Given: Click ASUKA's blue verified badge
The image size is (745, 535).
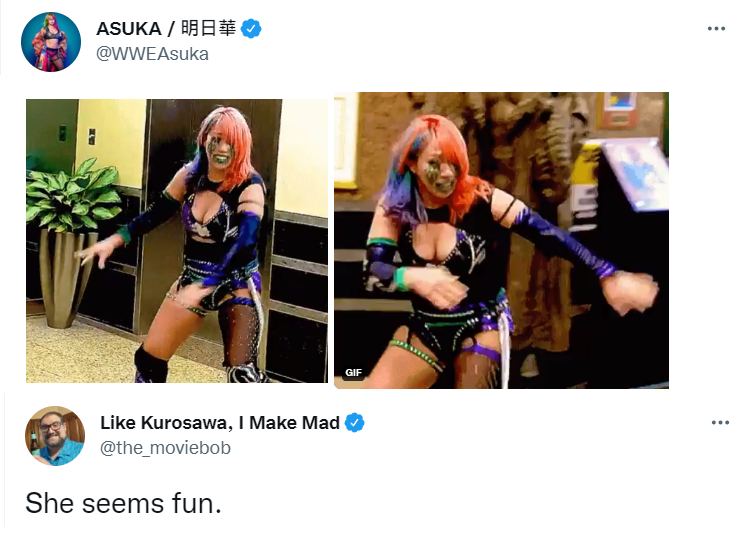Looking at the screenshot, I should click(251, 29).
